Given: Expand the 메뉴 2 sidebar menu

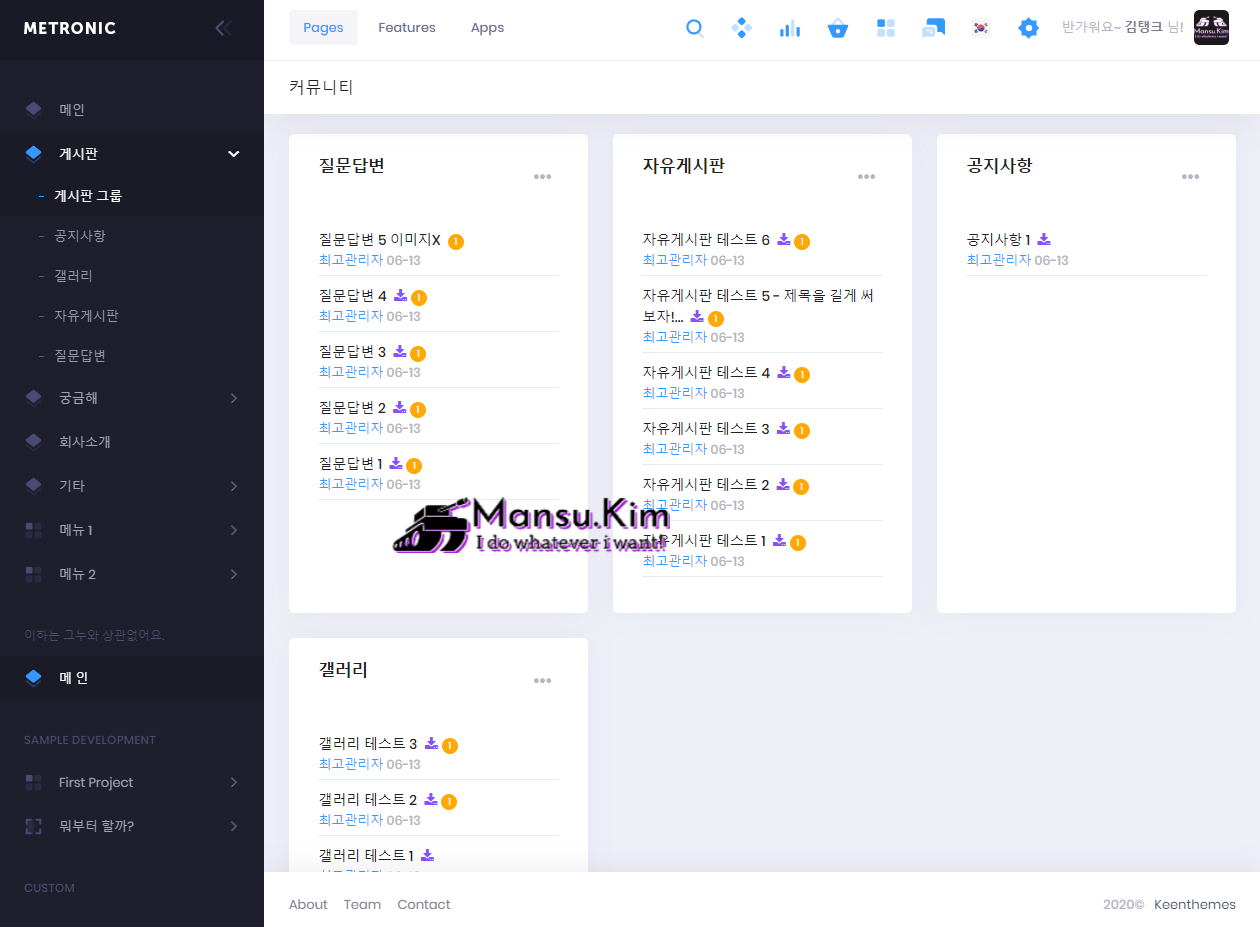Looking at the screenshot, I should [x=234, y=574].
